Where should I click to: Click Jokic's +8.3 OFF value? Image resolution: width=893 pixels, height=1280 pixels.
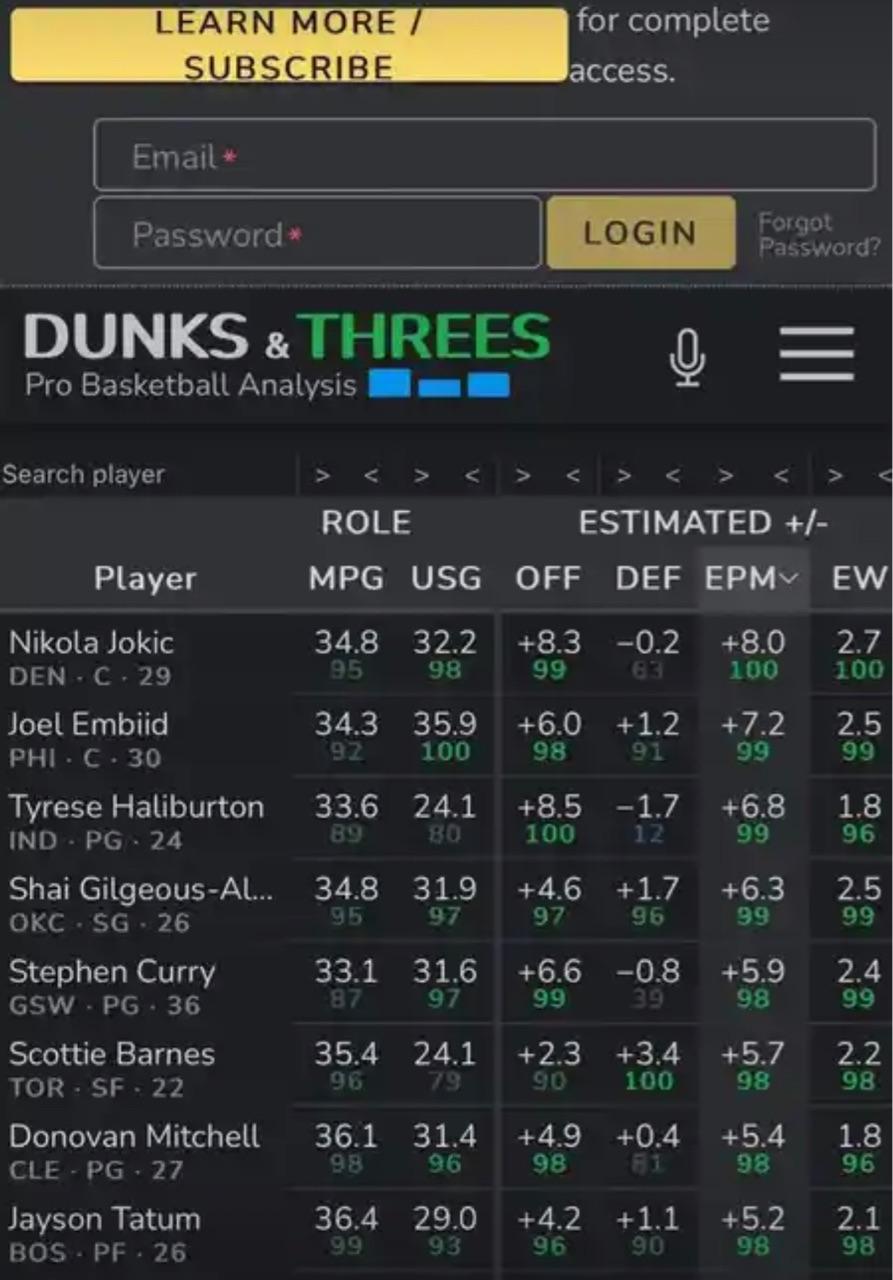tap(550, 642)
